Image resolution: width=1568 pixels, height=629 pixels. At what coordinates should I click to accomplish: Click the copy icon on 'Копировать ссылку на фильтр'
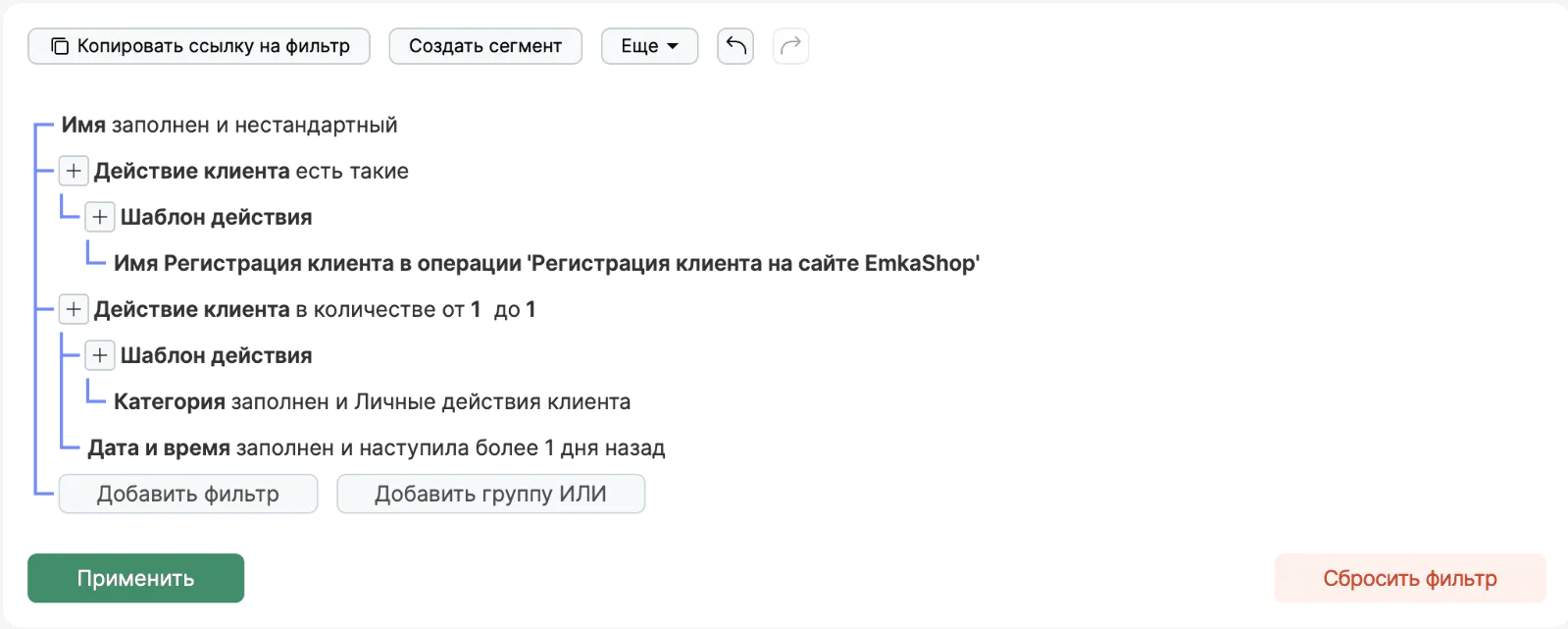[x=59, y=45]
